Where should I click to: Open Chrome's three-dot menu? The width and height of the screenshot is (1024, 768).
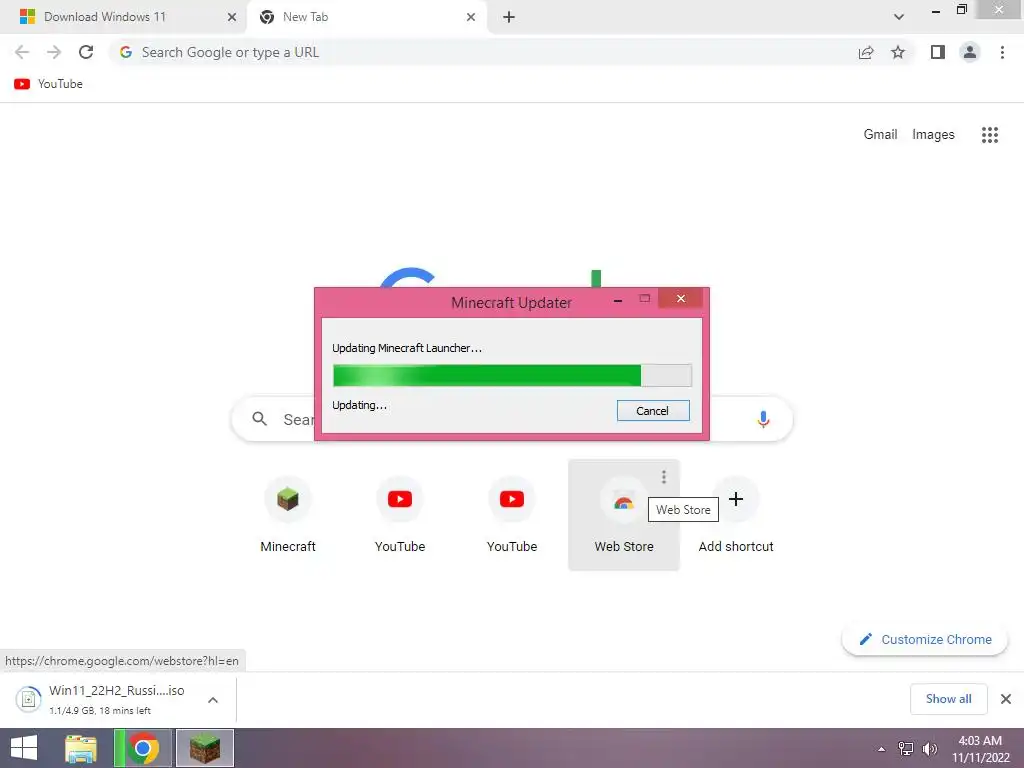tap(1002, 52)
